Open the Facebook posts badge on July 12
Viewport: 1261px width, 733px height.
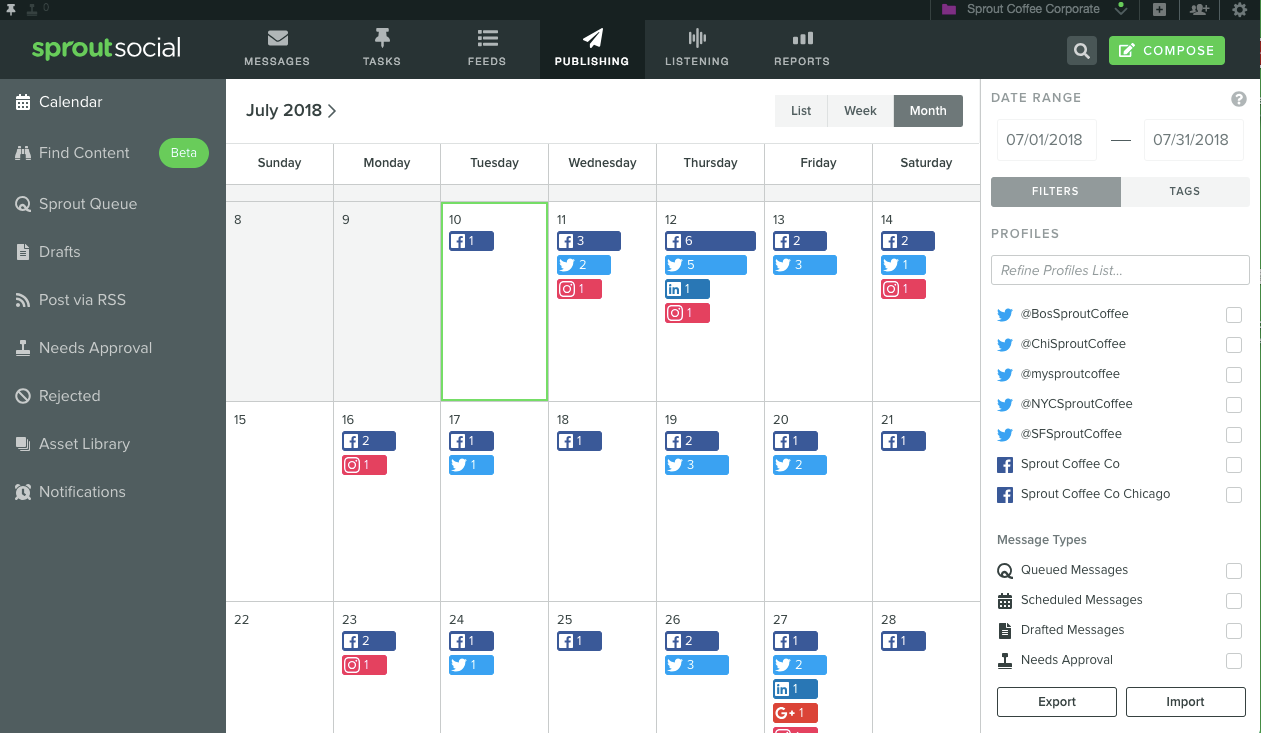click(710, 241)
